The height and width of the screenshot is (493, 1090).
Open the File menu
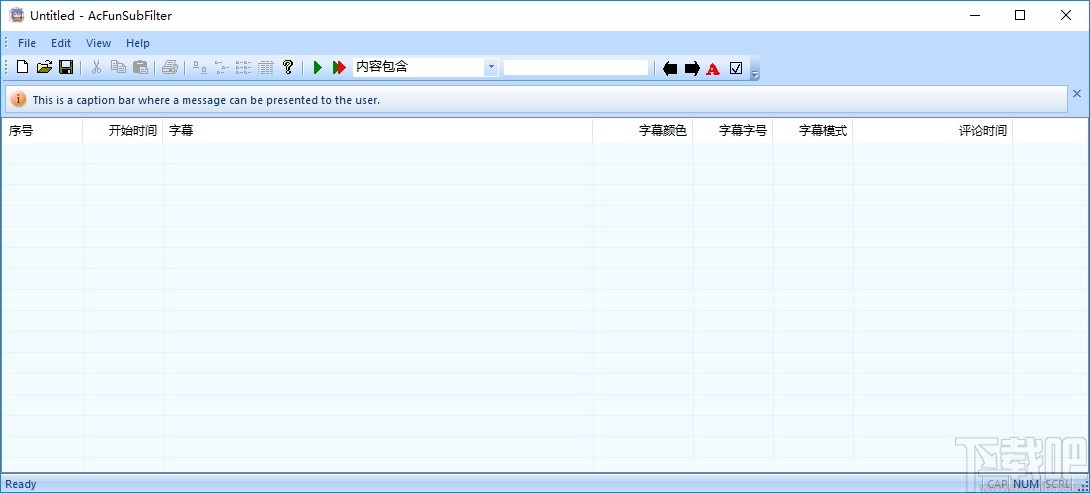click(x=27, y=43)
